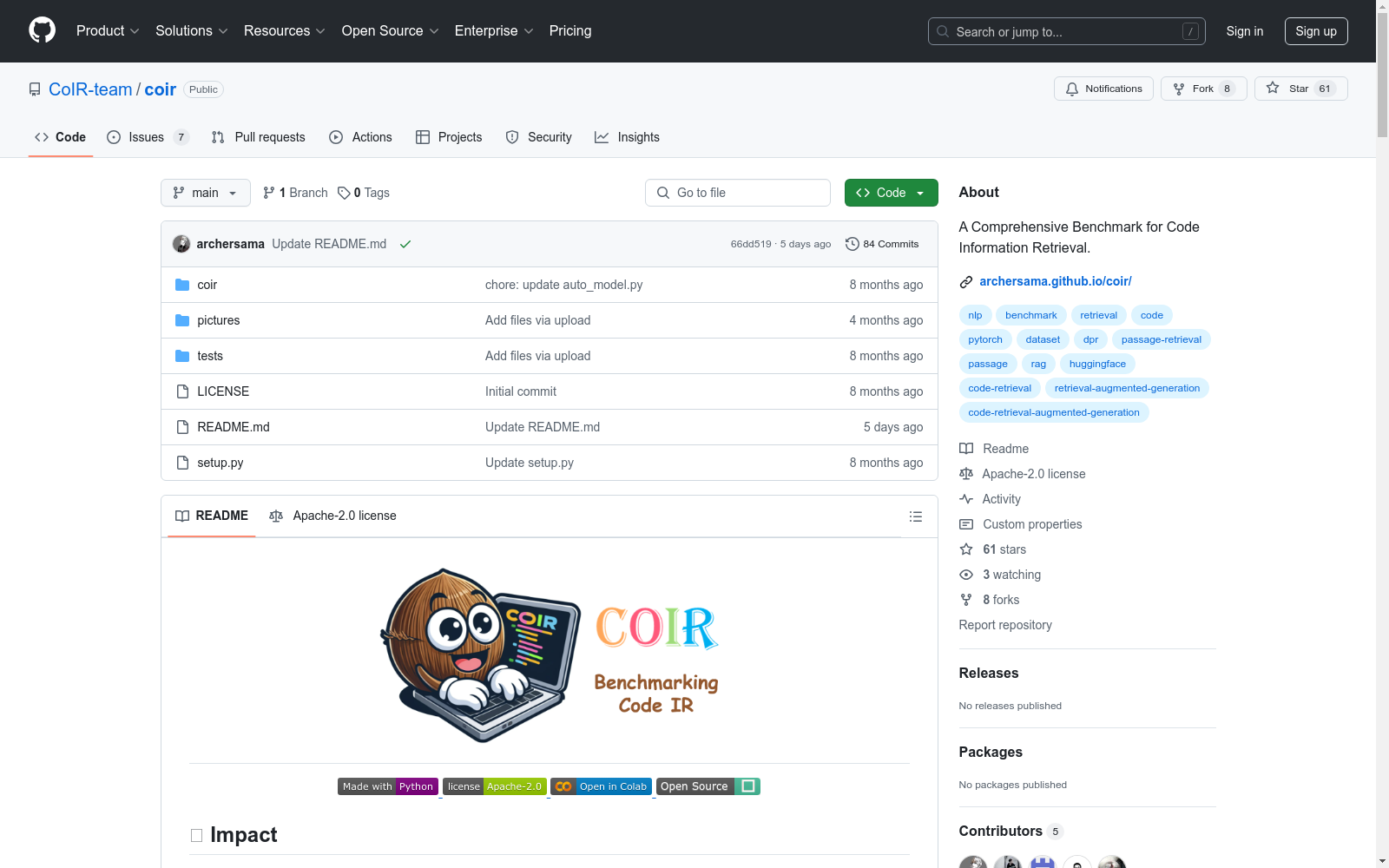Click the 1 Branch link
1389x868 pixels.
[x=295, y=193]
